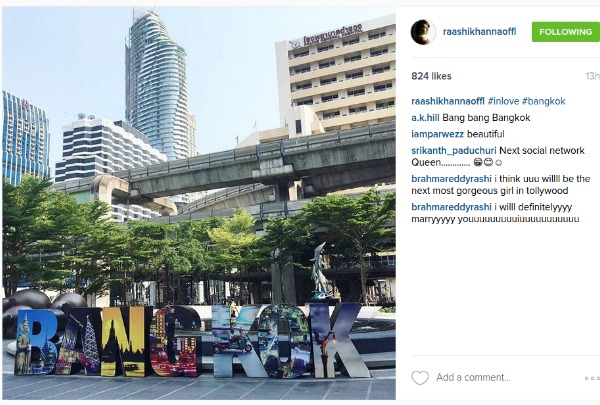This screenshot has width=600, height=405.
Task: Open srikanth_paduchuri profile link
Action: (453, 151)
